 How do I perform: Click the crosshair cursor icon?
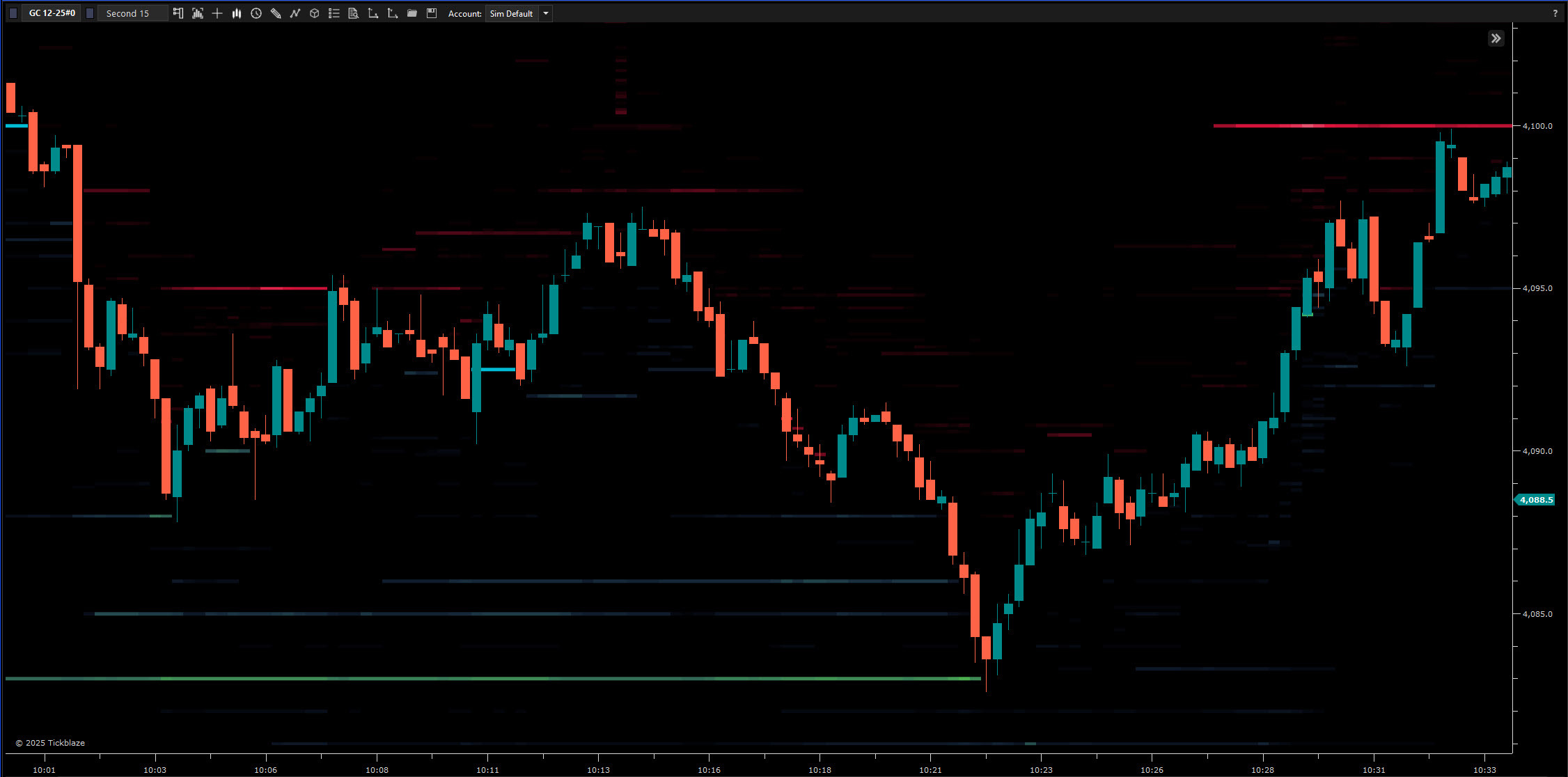pyautogui.click(x=217, y=13)
